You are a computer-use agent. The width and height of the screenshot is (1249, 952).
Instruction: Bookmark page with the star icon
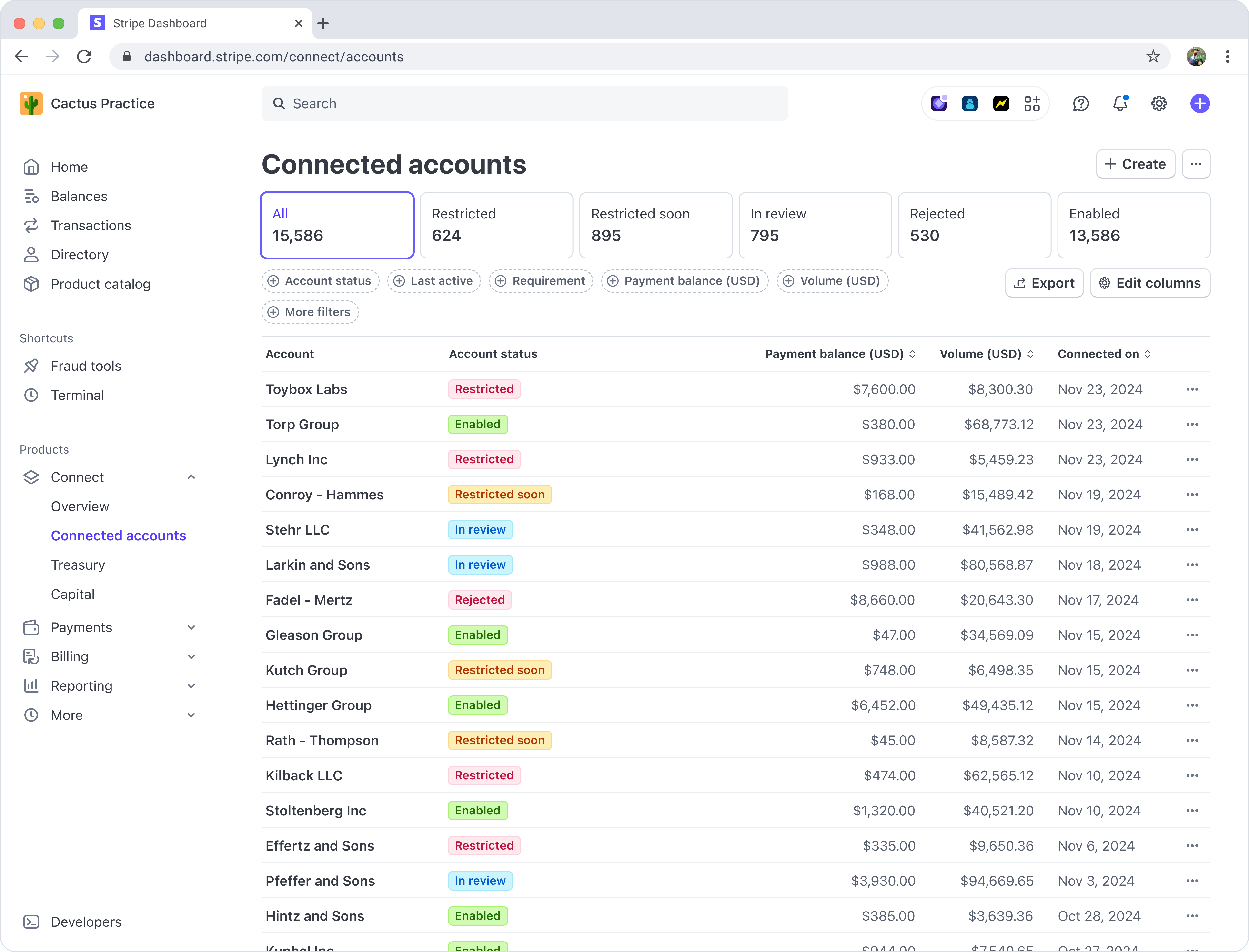pos(1153,57)
